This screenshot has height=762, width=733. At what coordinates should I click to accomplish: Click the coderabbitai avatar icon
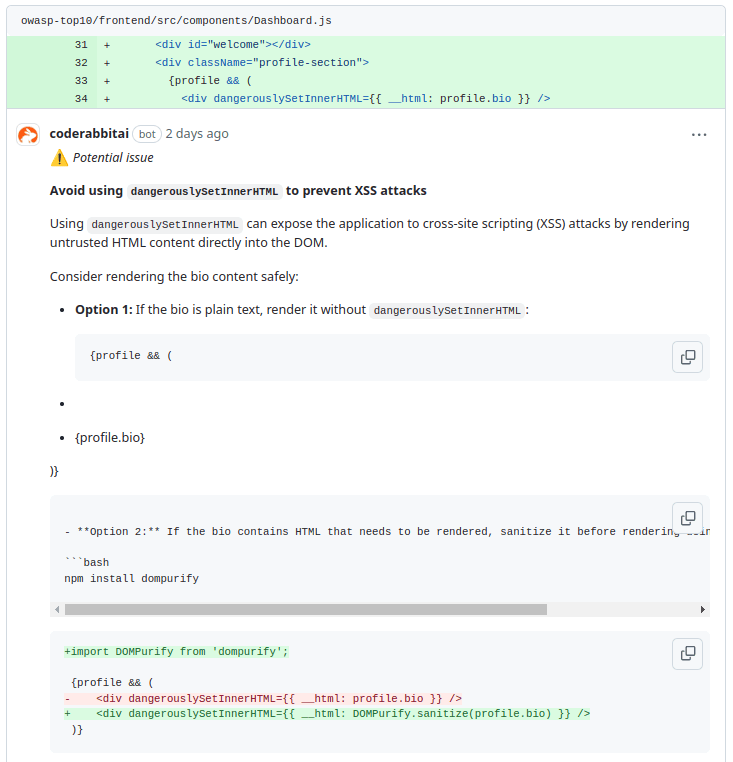28,135
